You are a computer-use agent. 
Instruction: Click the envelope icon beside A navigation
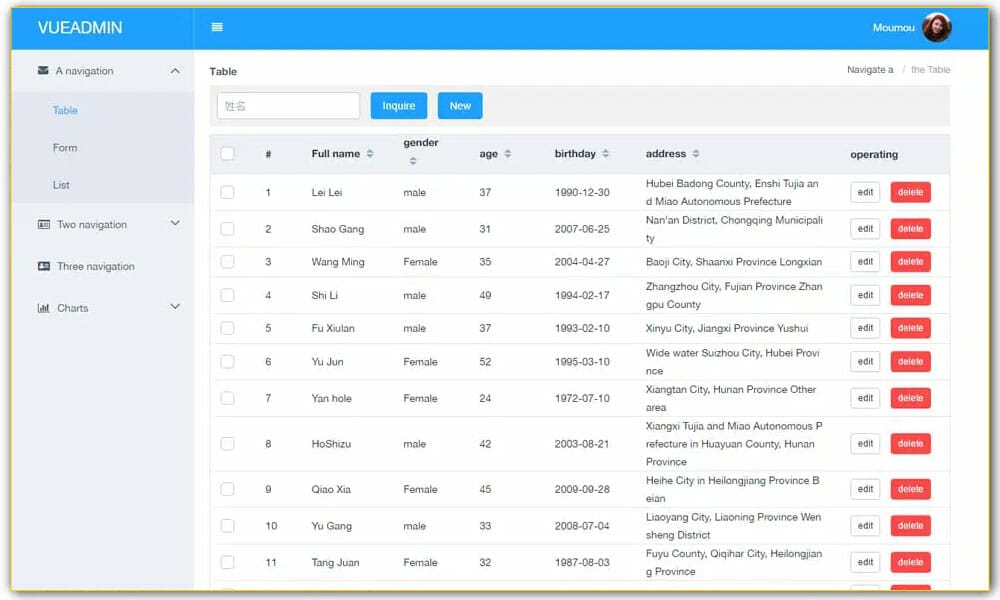[43, 71]
